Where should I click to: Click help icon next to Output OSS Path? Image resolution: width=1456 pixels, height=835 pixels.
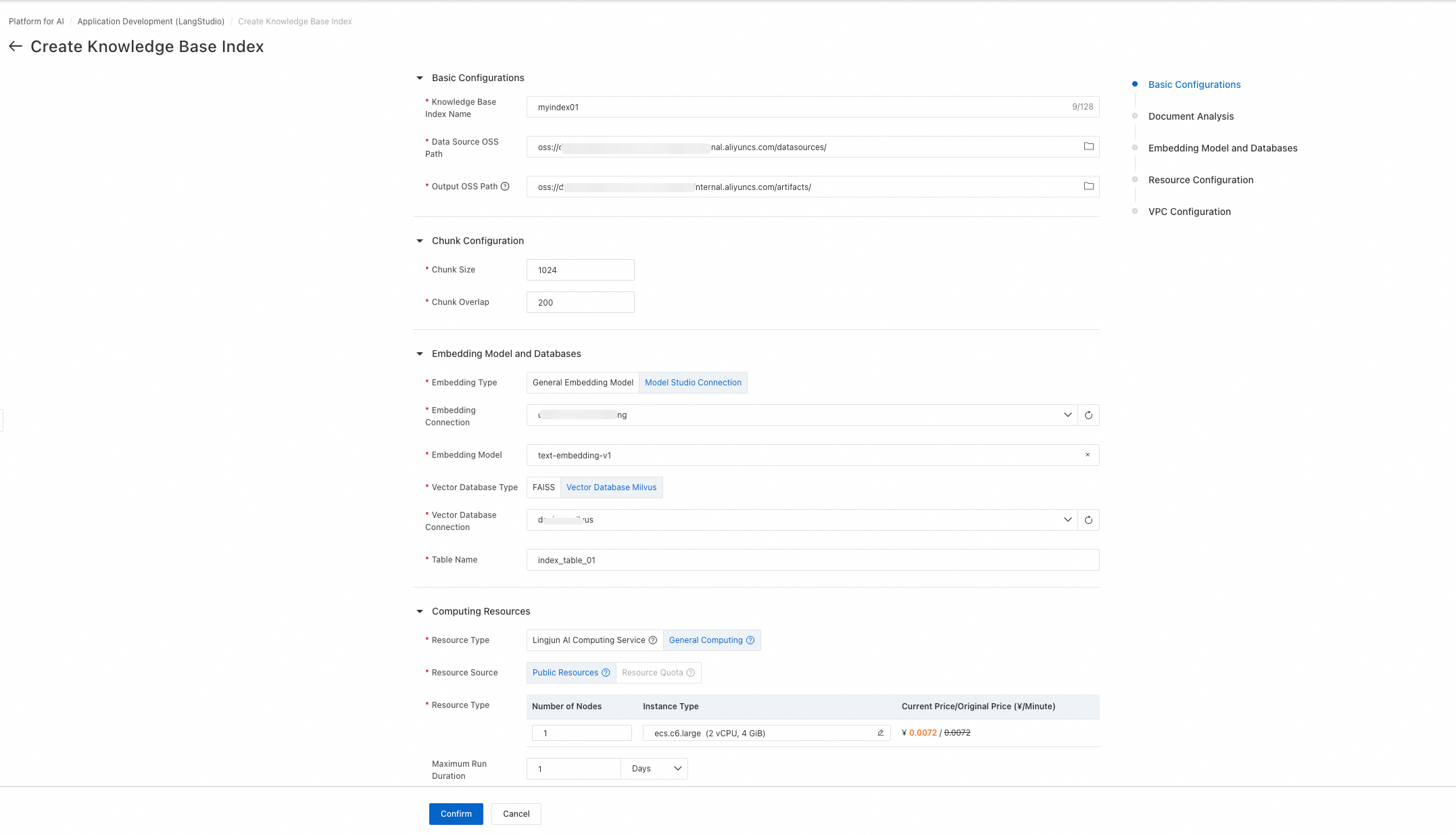(x=505, y=187)
